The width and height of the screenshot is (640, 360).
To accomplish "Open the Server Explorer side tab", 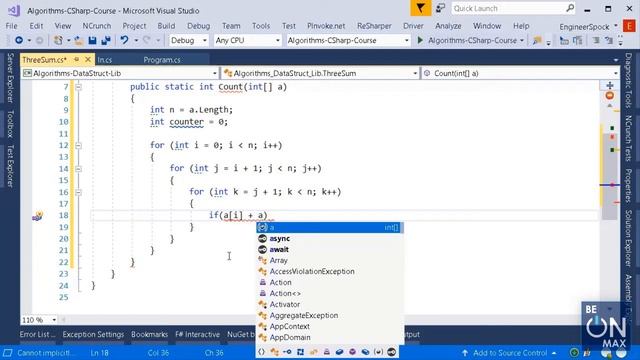I will [10, 77].
